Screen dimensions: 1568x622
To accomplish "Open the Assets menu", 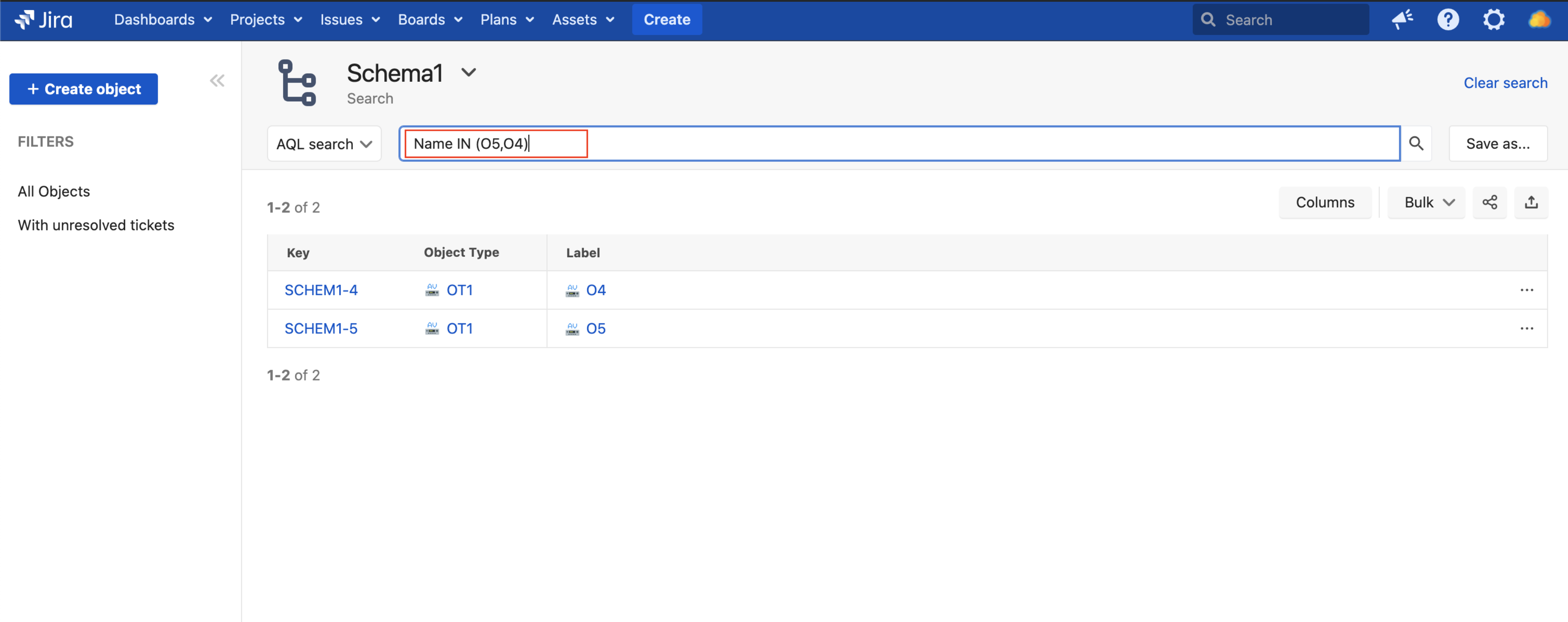I will pos(583,19).
